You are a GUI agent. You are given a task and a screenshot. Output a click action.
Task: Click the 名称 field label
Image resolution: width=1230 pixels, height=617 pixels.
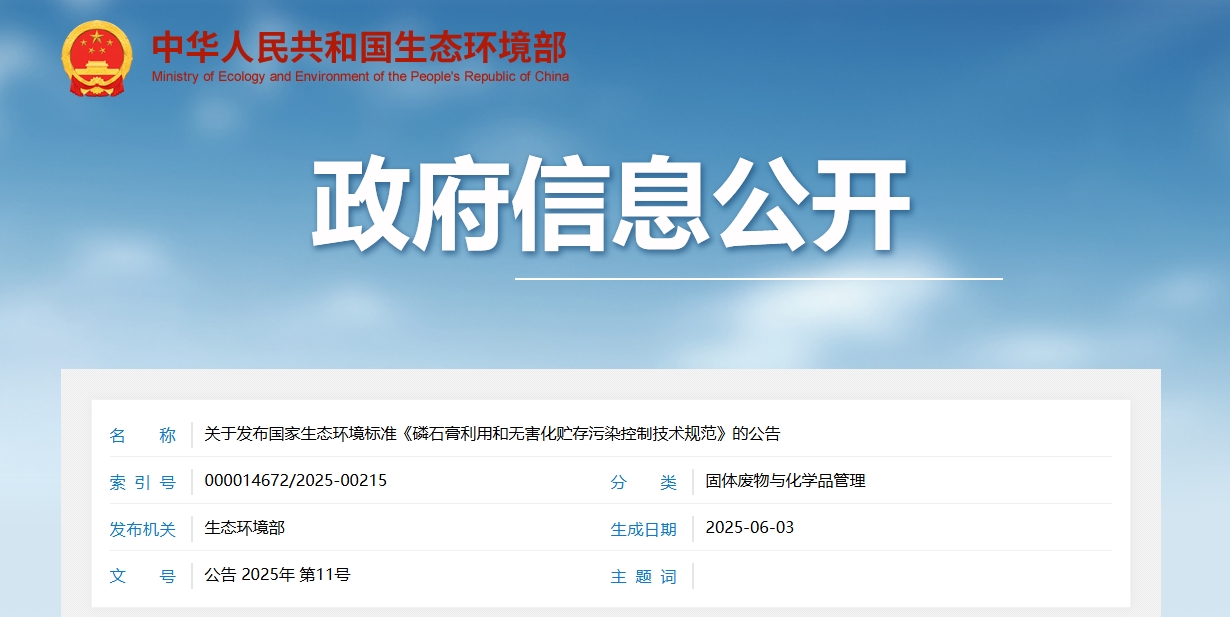point(142,434)
